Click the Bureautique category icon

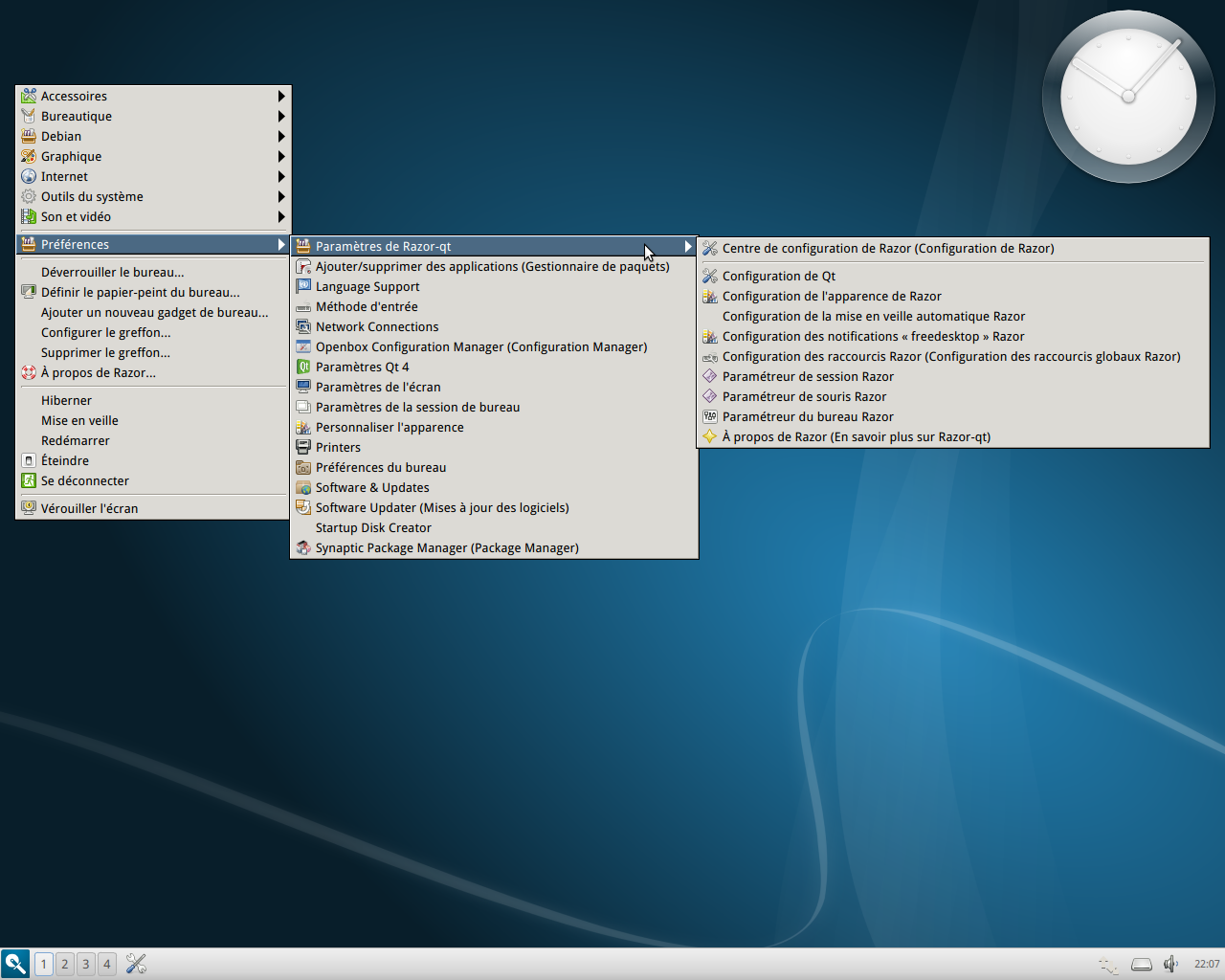pyautogui.click(x=29, y=116)
